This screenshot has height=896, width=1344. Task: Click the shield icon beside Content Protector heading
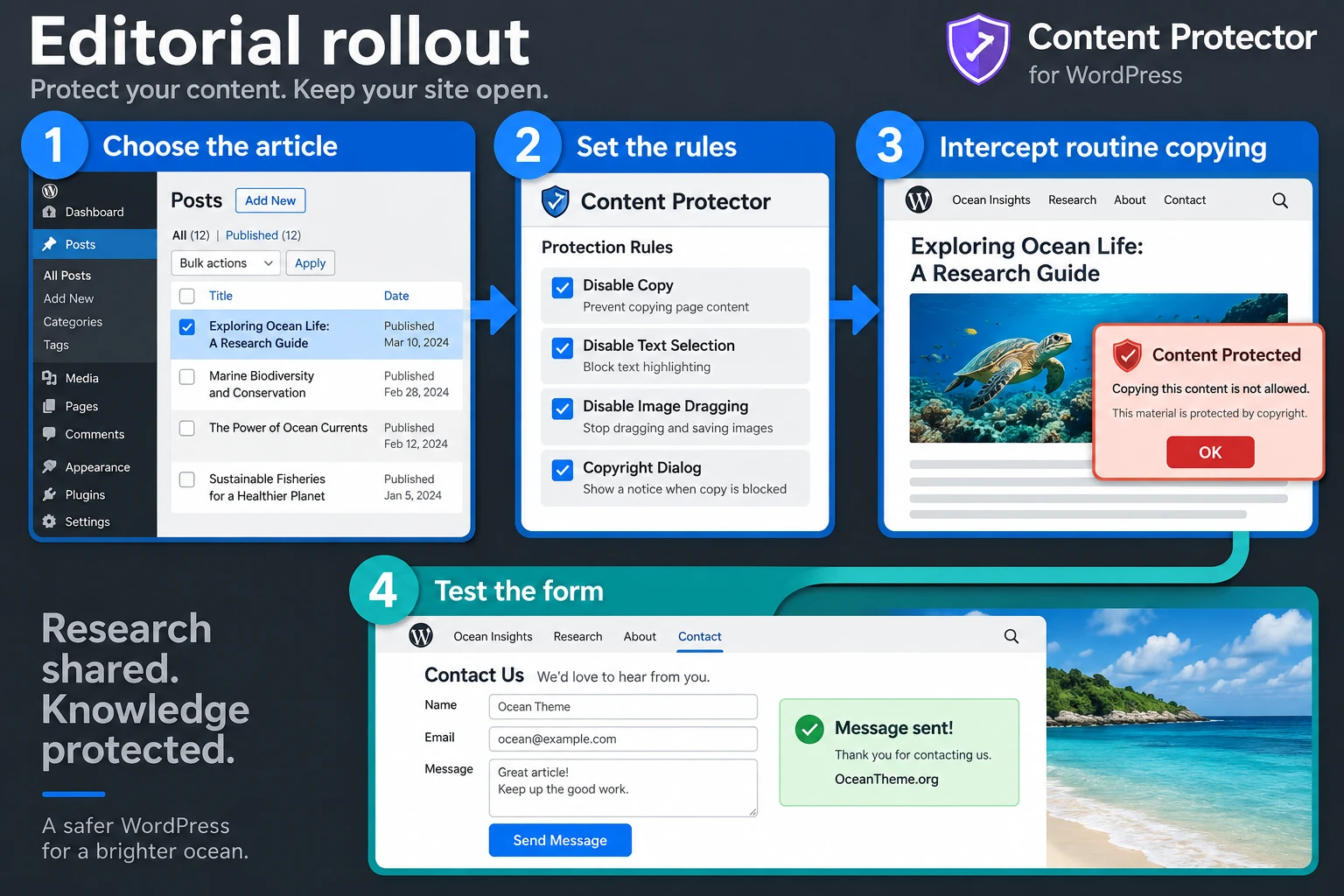point(556,201)
